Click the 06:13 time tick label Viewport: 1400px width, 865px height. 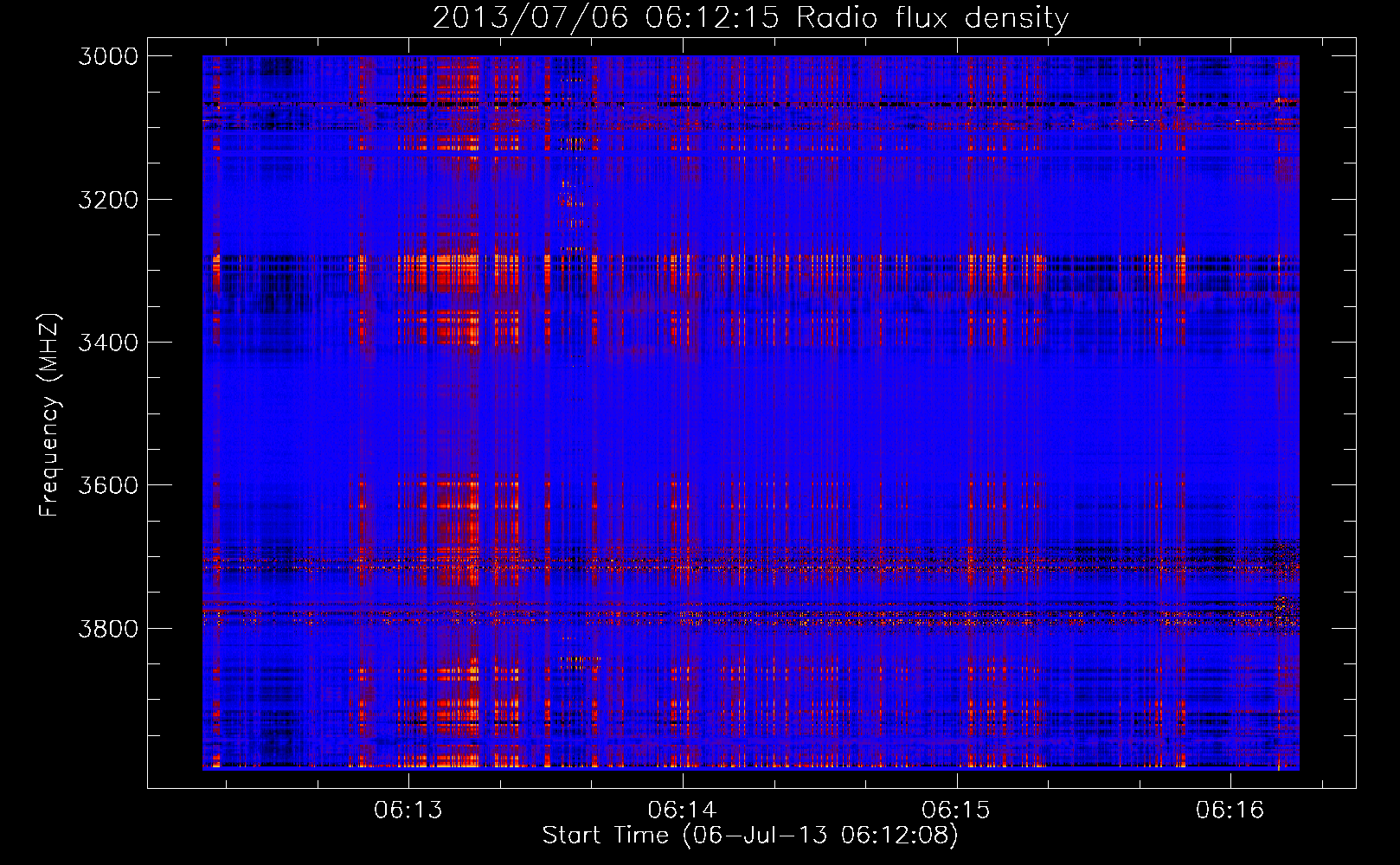408,811
